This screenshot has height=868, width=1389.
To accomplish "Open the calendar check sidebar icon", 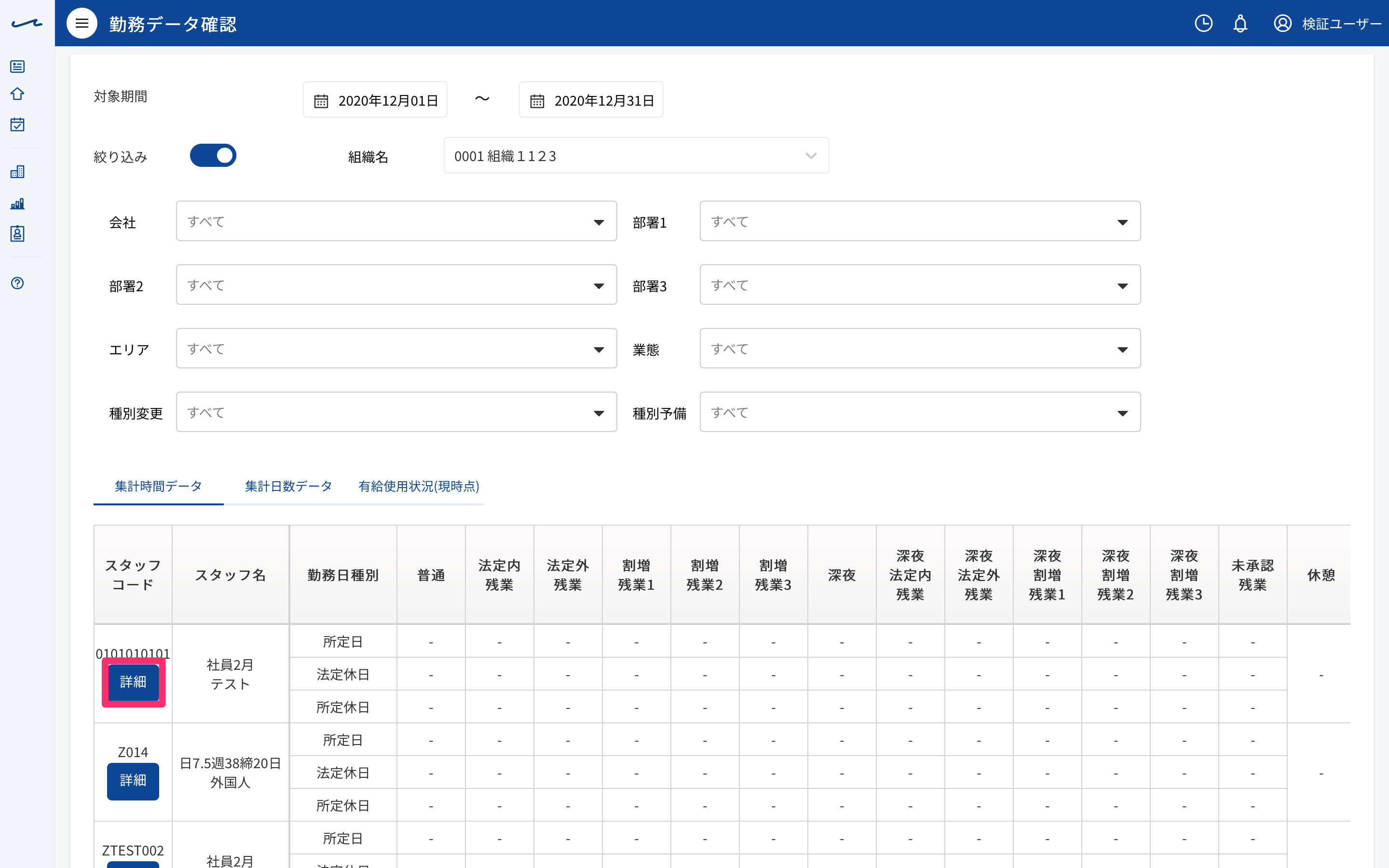I will 17,124.
